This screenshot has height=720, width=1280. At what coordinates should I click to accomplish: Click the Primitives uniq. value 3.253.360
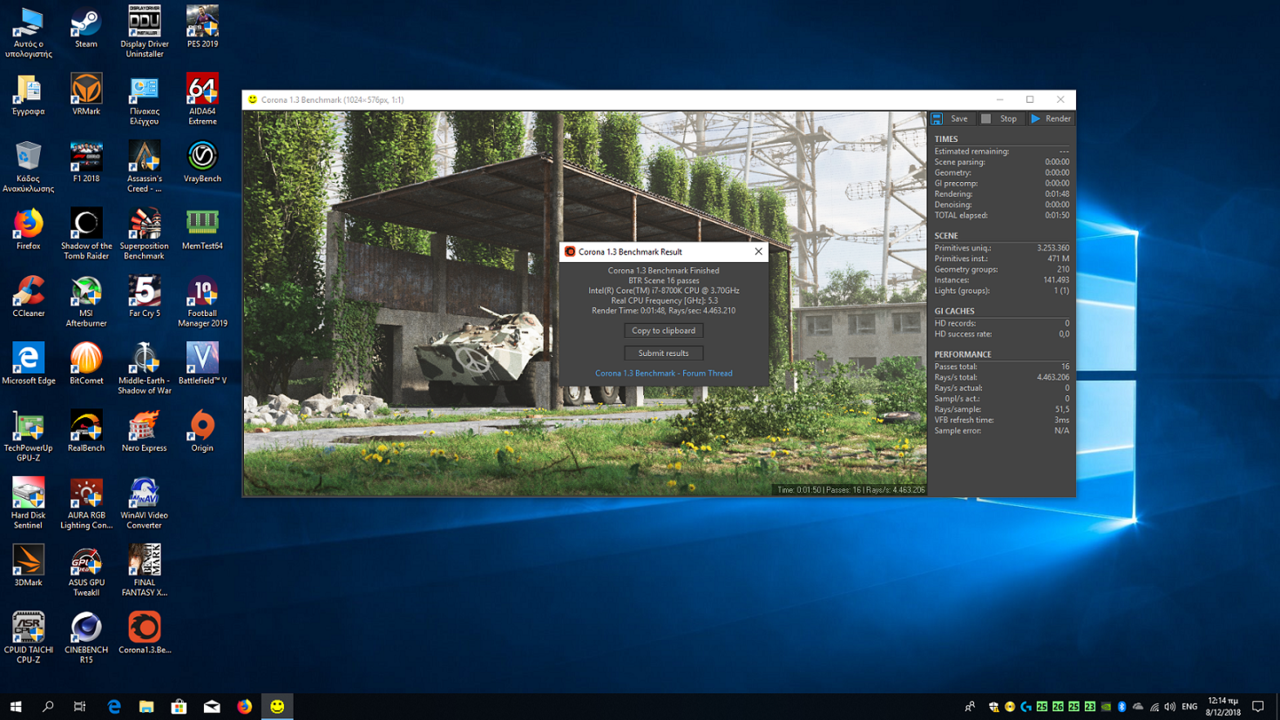(1053, 248)
